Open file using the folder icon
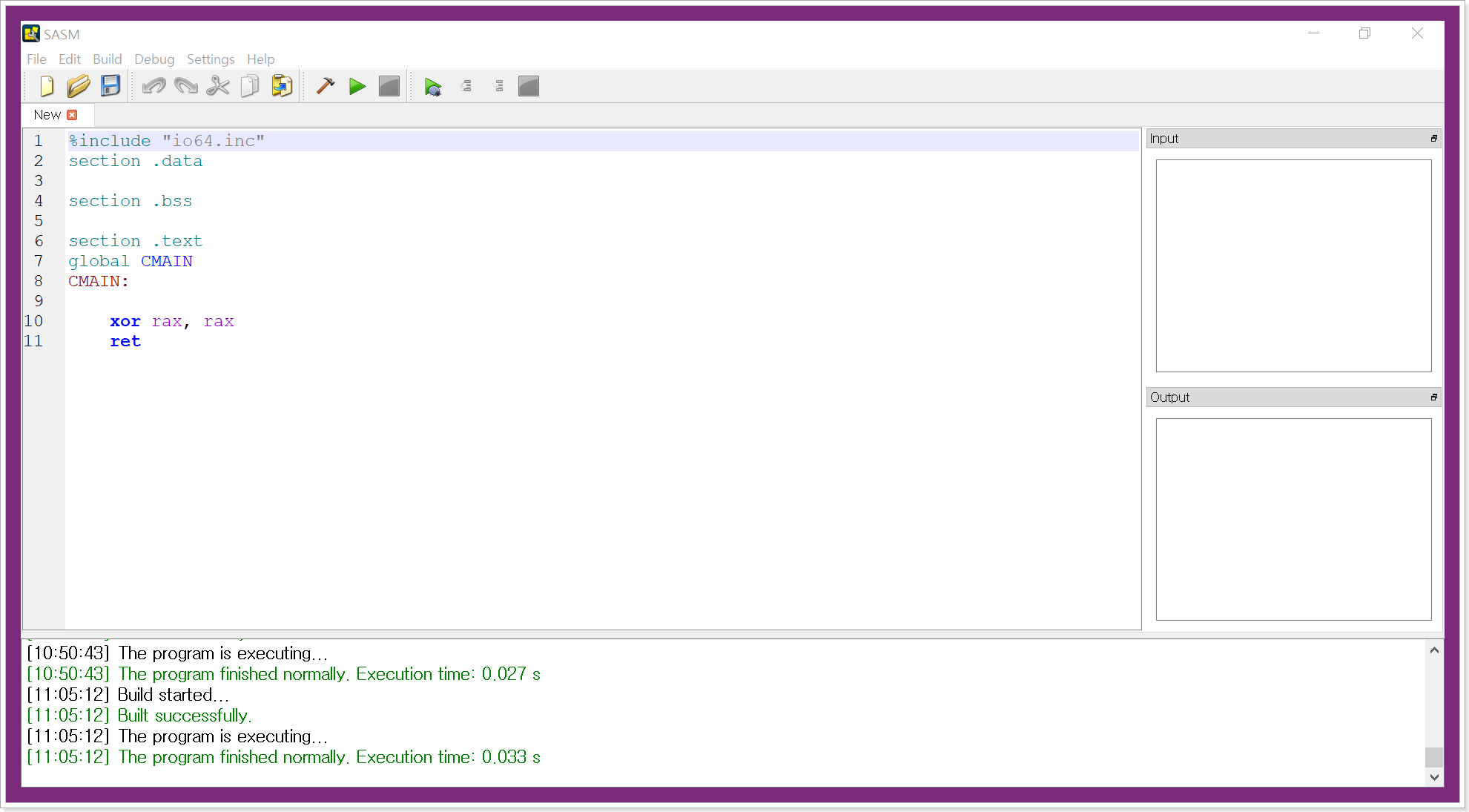Viewport: 1469px width, 812px height. (x=79, y=87)
